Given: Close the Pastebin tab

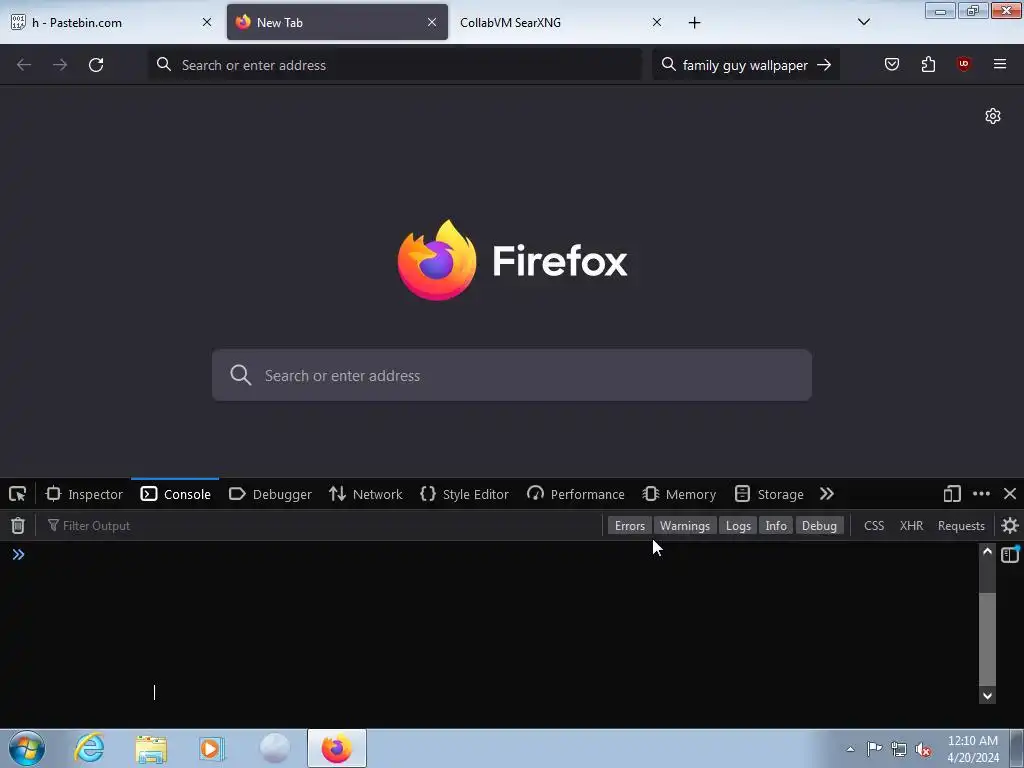Looking at the screenshot, I should coord(206,22).
